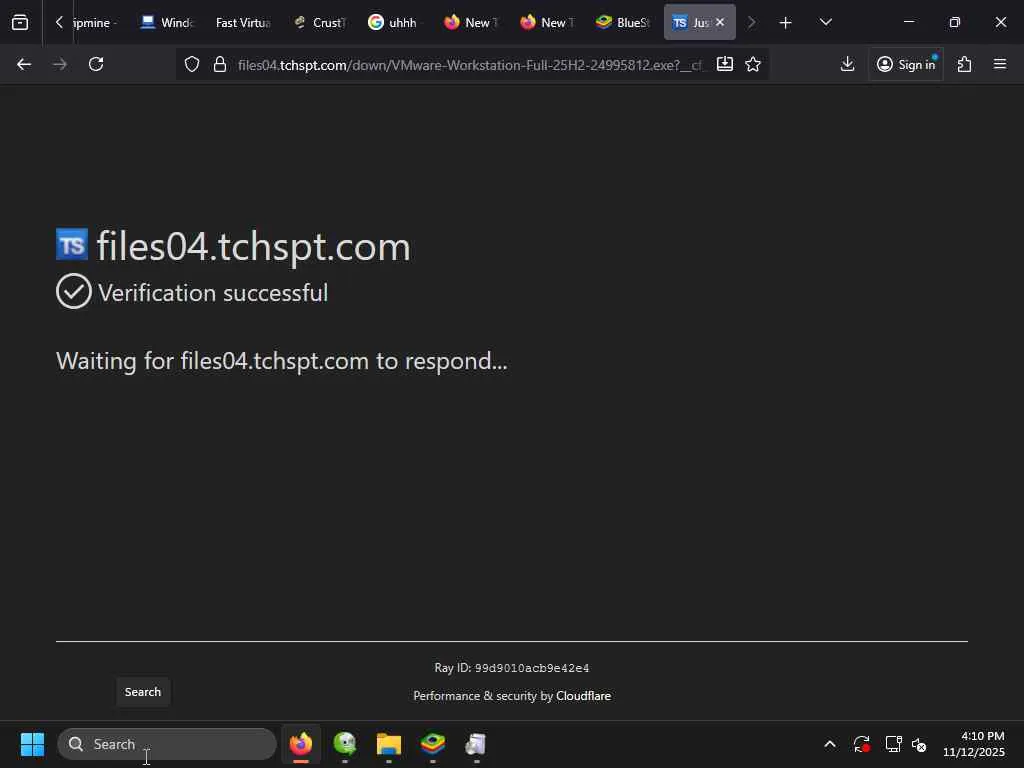
Task: Click the verification checkmark circle icon
Action: 74,291
